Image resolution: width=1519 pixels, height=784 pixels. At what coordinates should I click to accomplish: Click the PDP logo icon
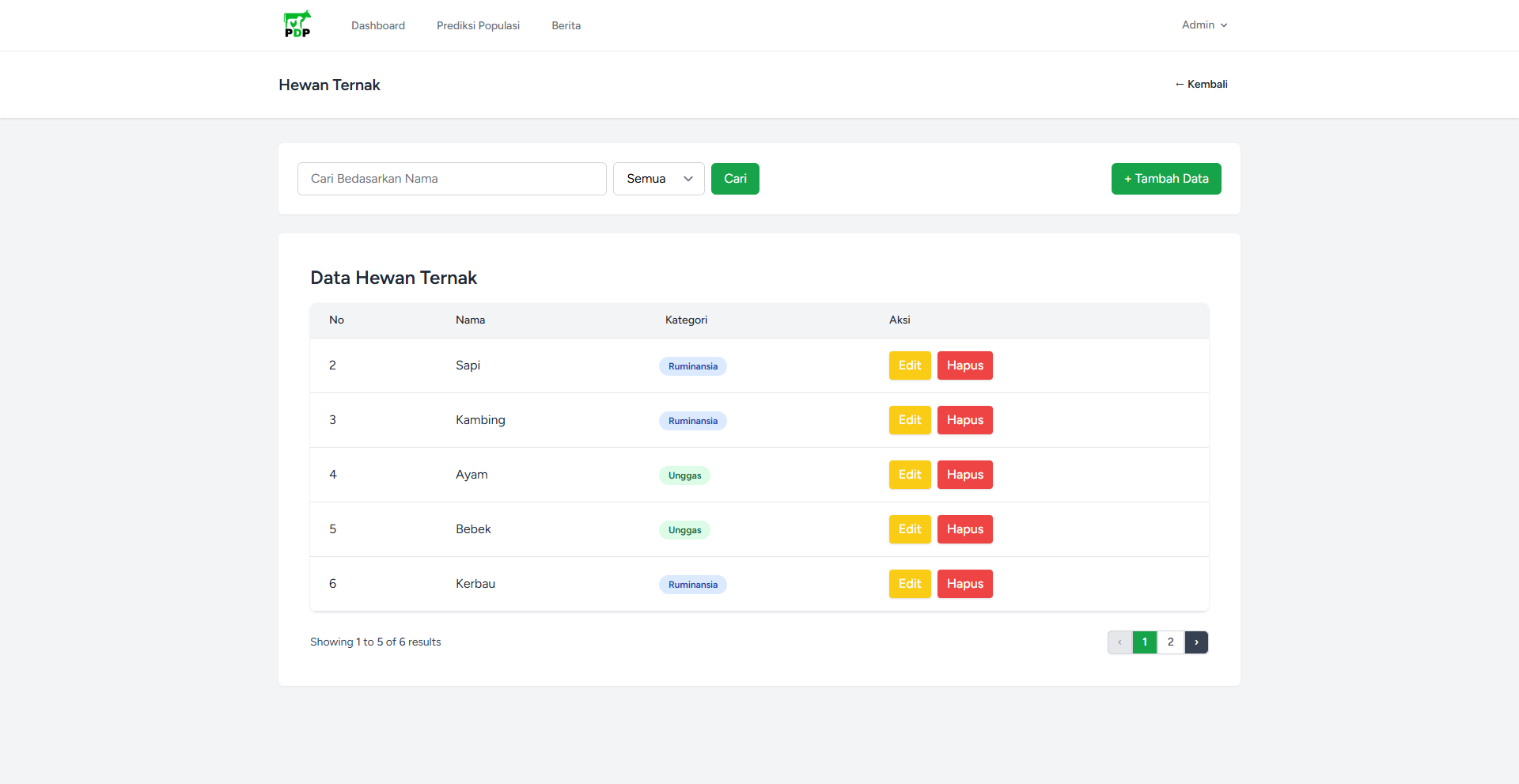pyautogui.click(x=297, y=25)
